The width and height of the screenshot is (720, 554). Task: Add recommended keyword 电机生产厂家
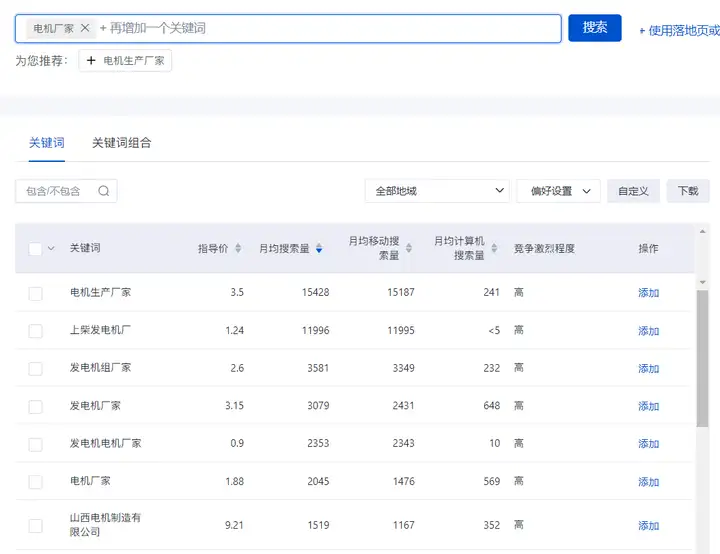tap(125, 61)
